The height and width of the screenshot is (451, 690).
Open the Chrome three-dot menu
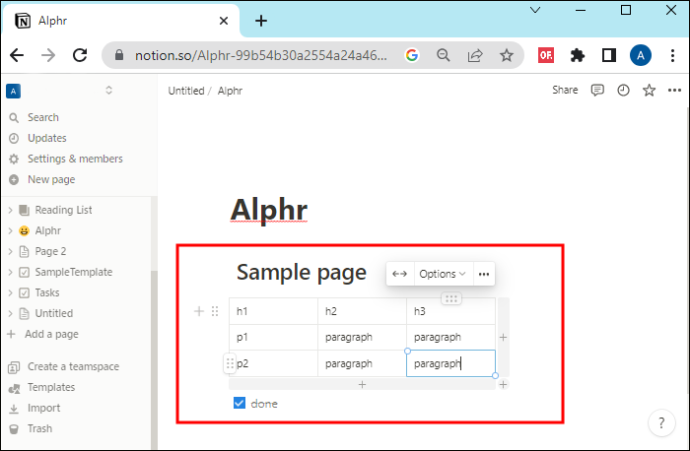point(672,55)
